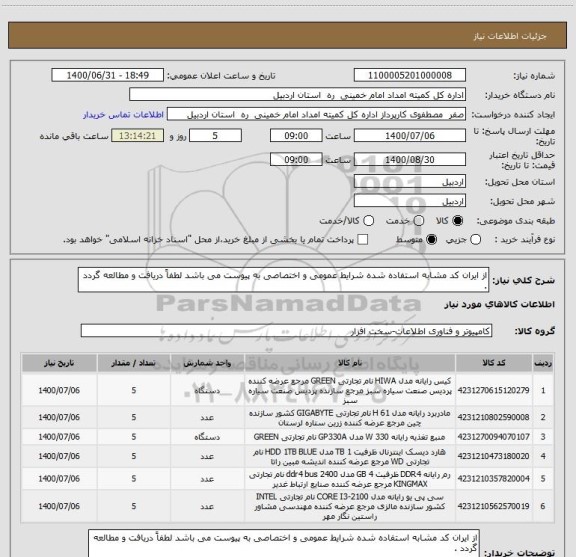This screenshot has width=576, height=557.
Task: Click the announcement date field 1400/06/31 - 18:49
Action: [x=108, y=75]
